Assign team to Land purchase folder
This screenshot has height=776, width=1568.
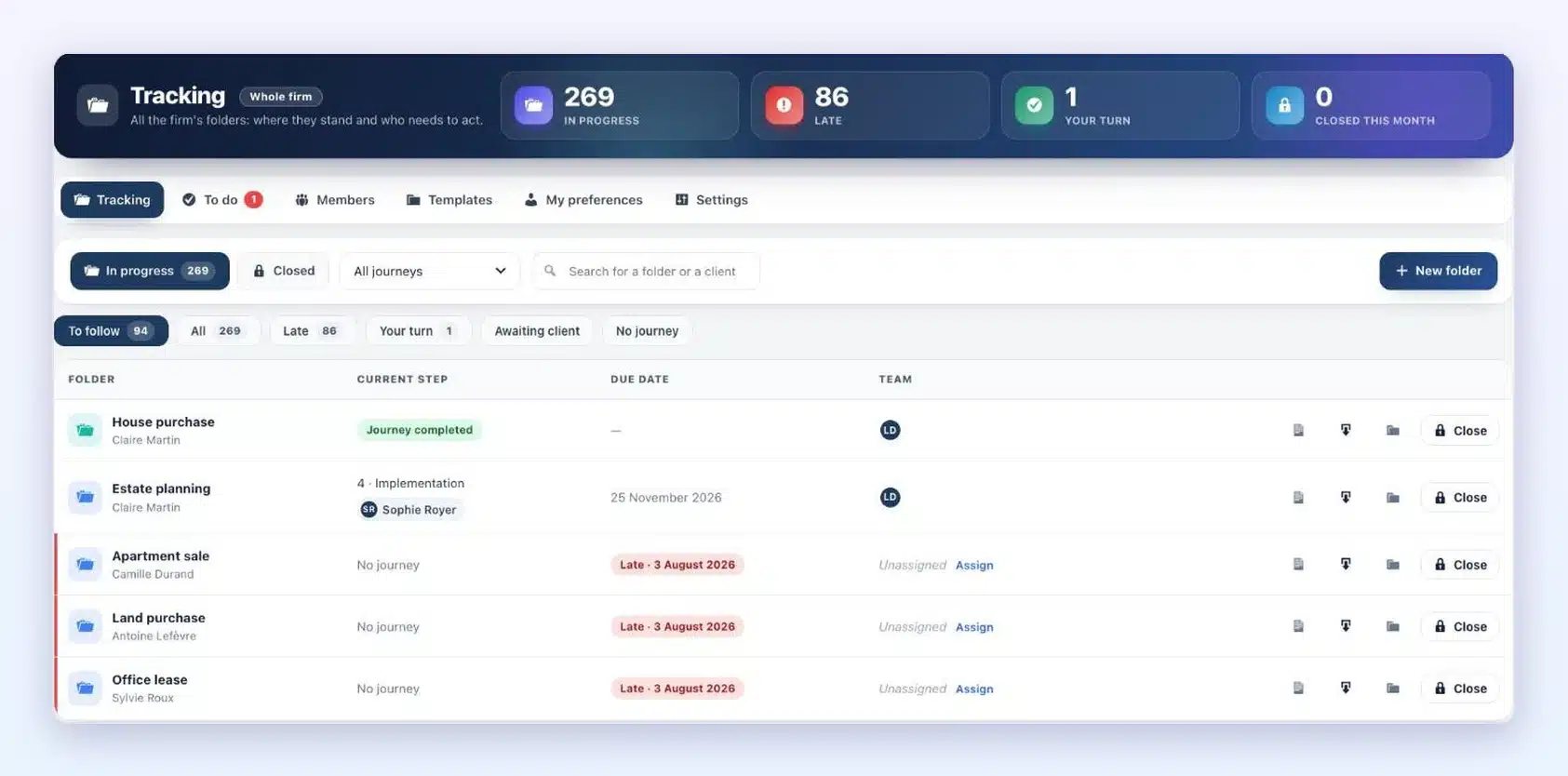point(974,627)
